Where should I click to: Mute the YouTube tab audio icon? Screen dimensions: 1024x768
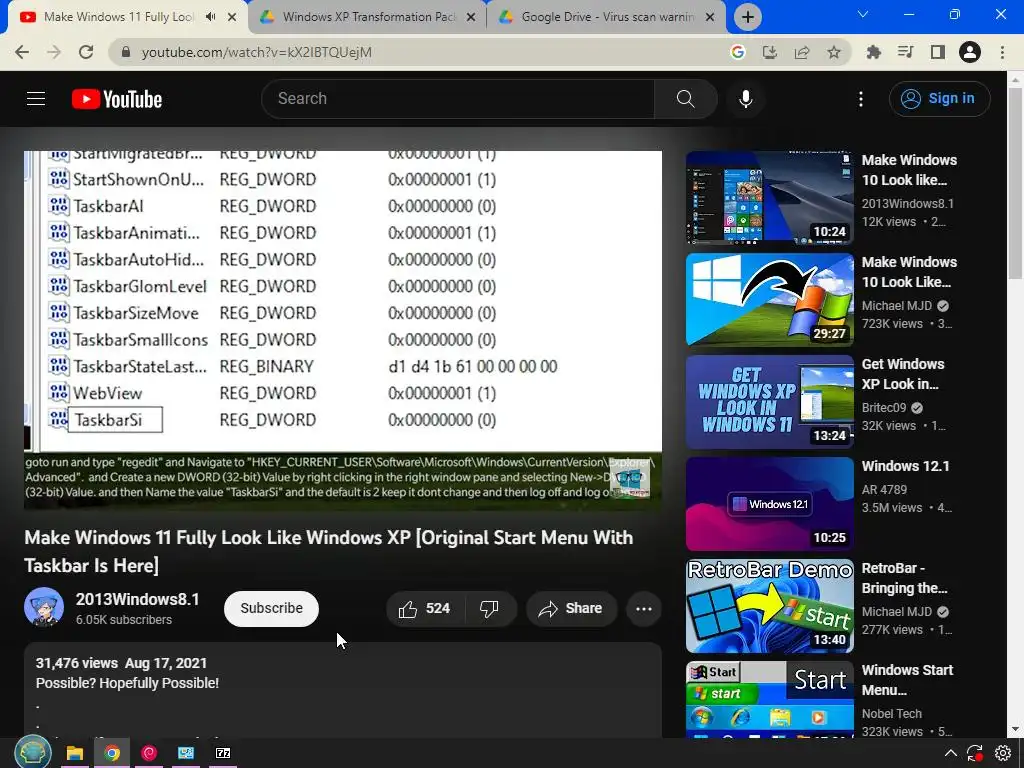(x=210, y=17)
